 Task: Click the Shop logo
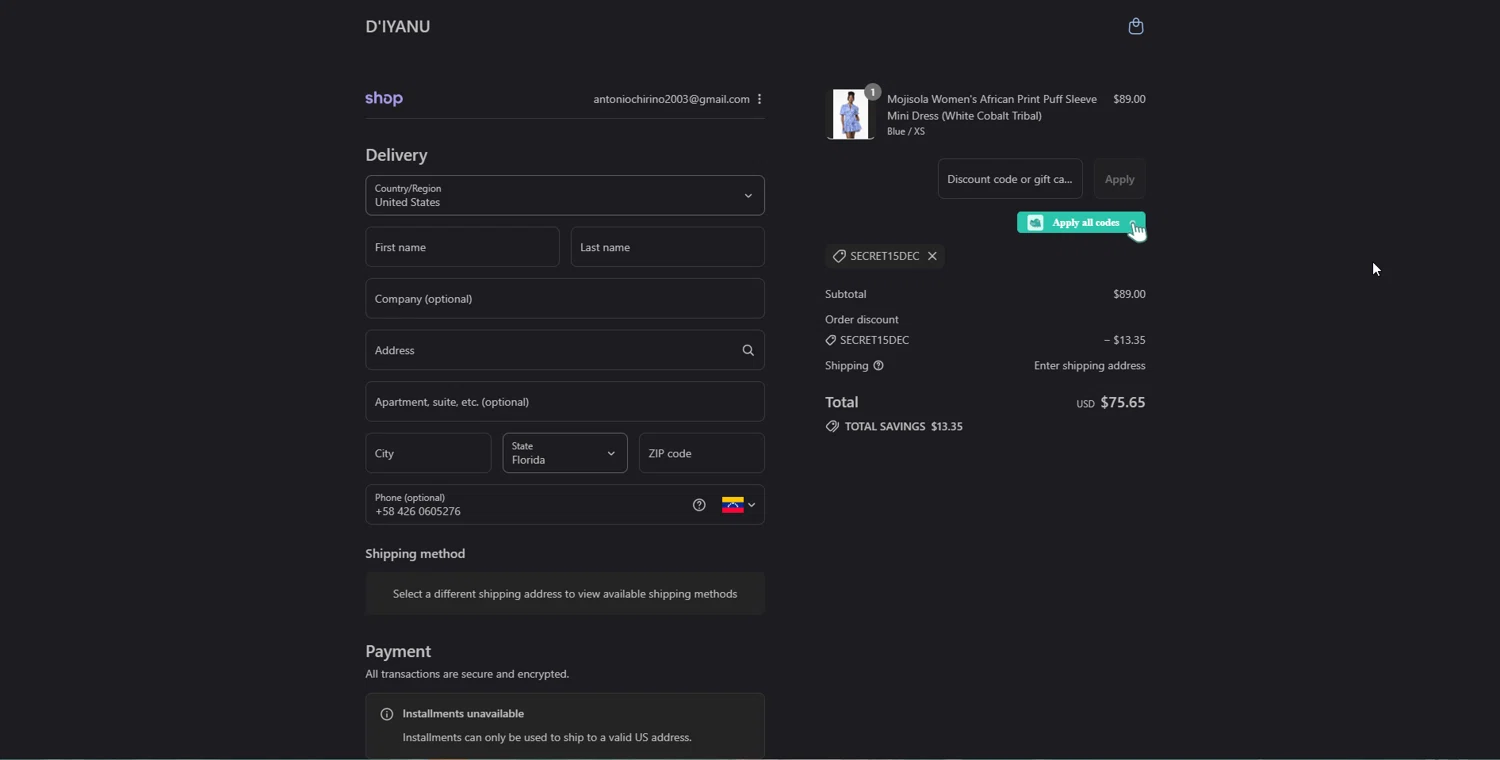[x=384, y=99]
